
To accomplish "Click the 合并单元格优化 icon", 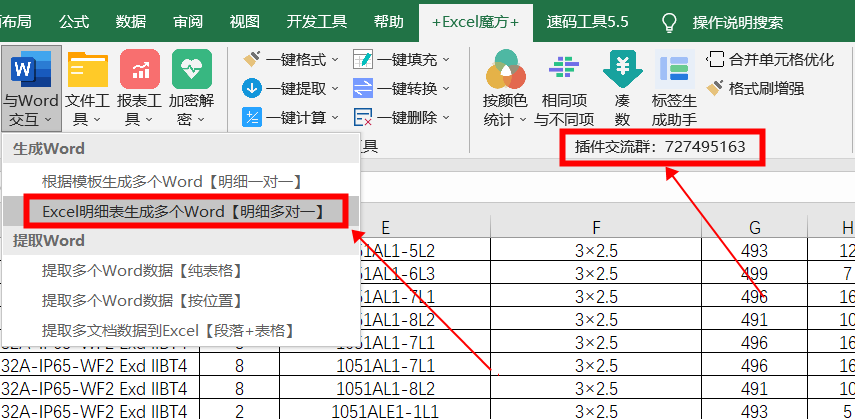I will click(715, 59).
